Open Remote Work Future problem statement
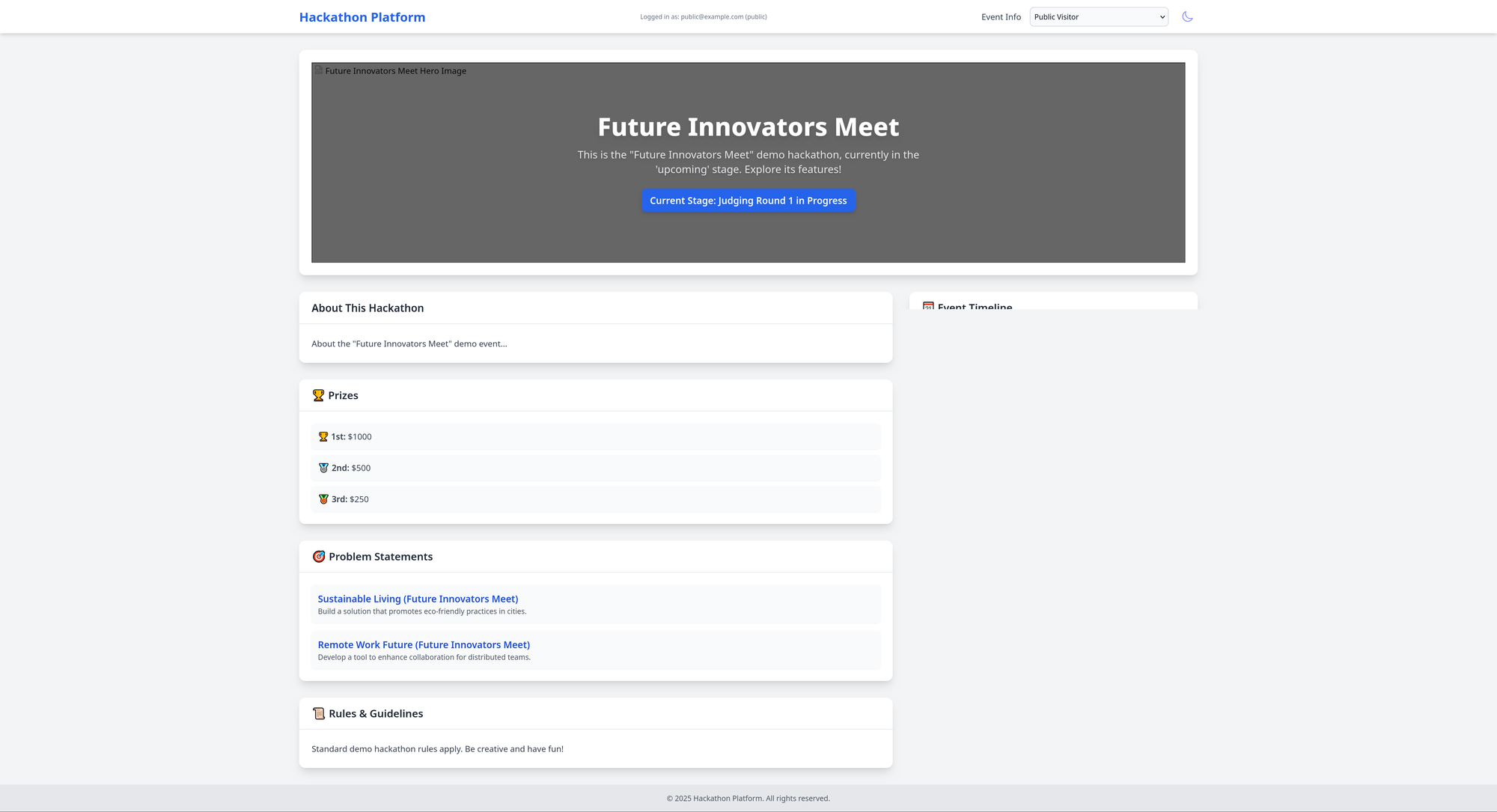Screen dimensions: 1497x812 424,644
